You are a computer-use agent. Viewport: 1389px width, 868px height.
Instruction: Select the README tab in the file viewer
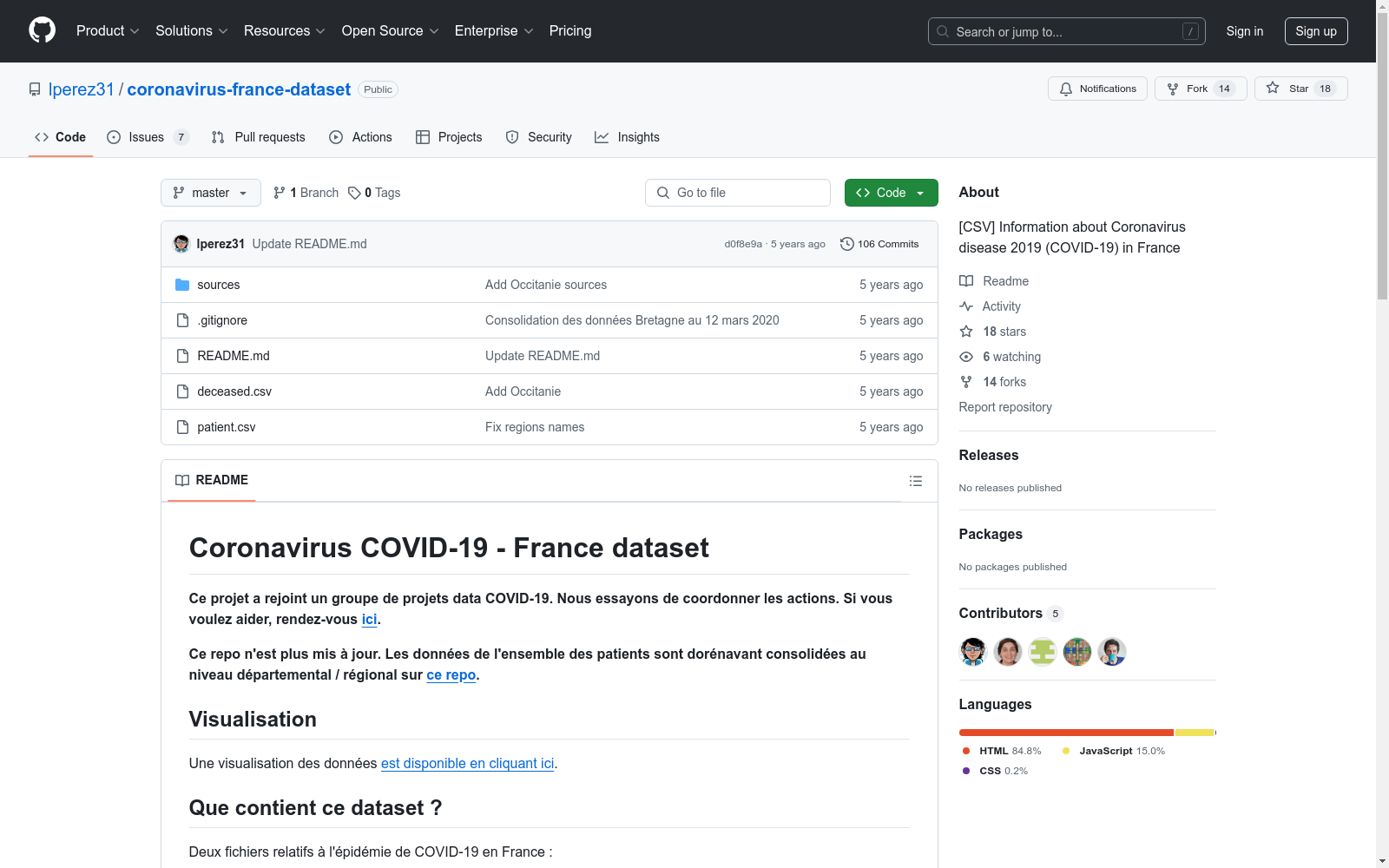[212, 480]
